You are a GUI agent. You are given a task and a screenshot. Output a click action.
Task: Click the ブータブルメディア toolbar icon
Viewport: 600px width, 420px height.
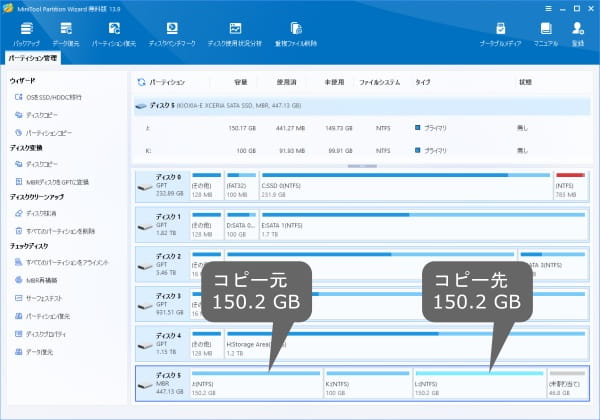click(x=501, y=34)
